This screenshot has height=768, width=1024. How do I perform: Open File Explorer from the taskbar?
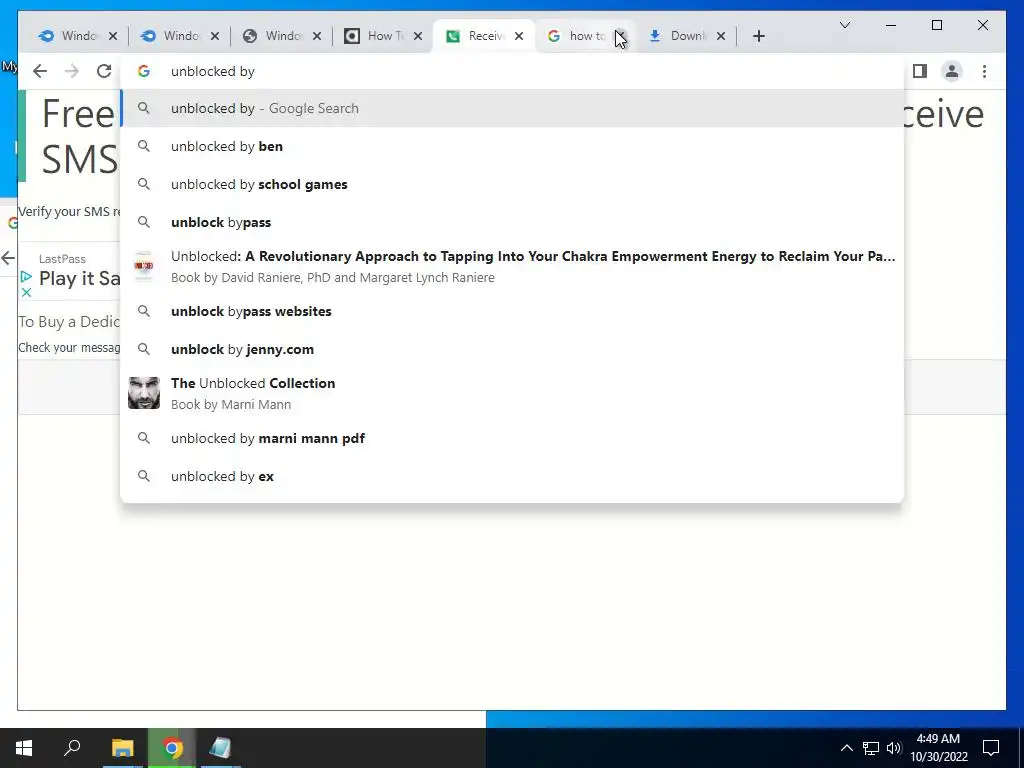pyautogui.click(x=122, y=748)
